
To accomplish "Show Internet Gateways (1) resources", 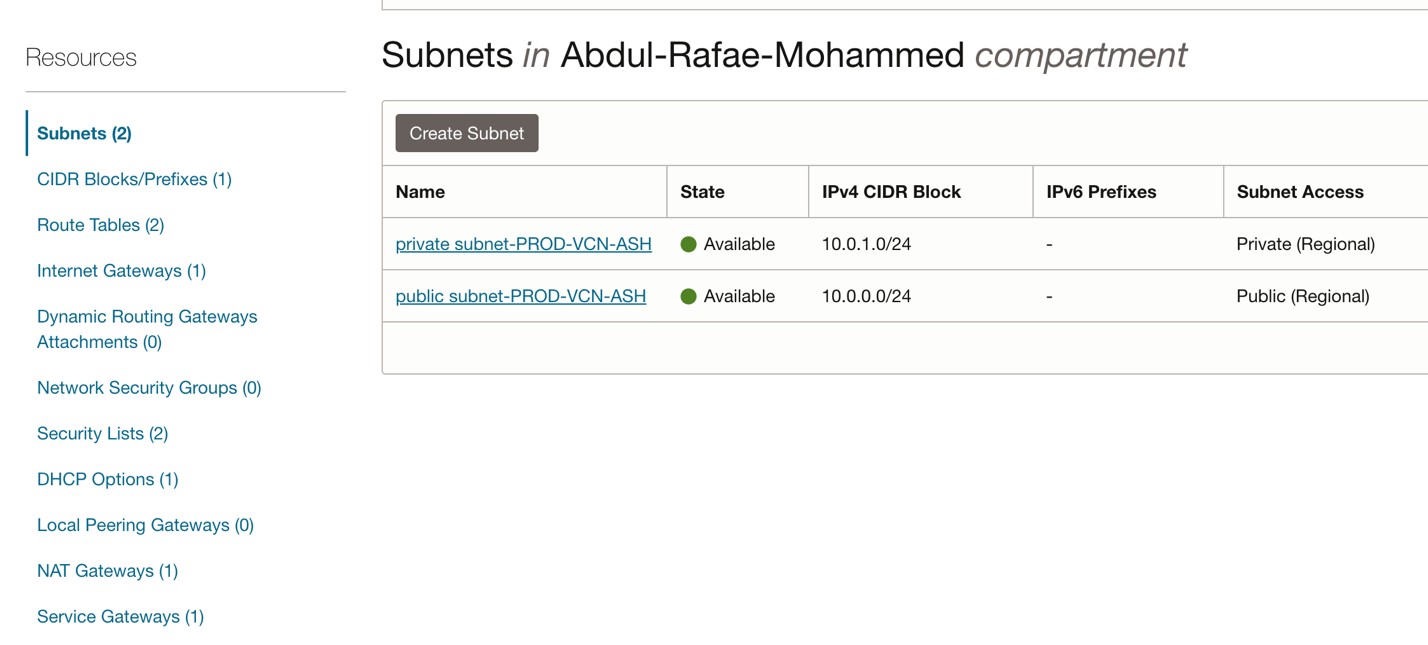I will 121,271.
